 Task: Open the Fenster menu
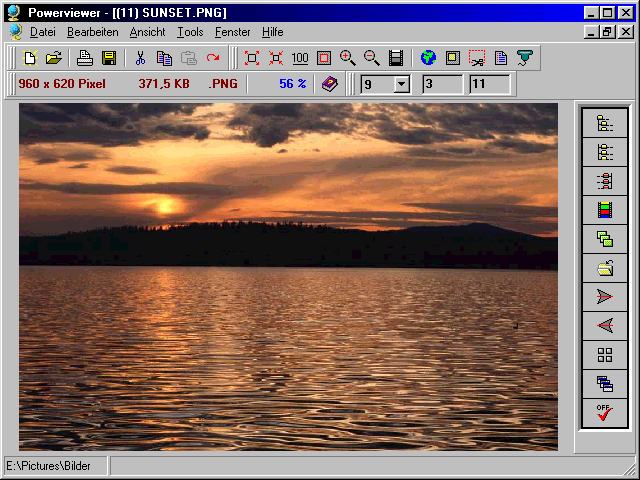(x=232, y=32)
